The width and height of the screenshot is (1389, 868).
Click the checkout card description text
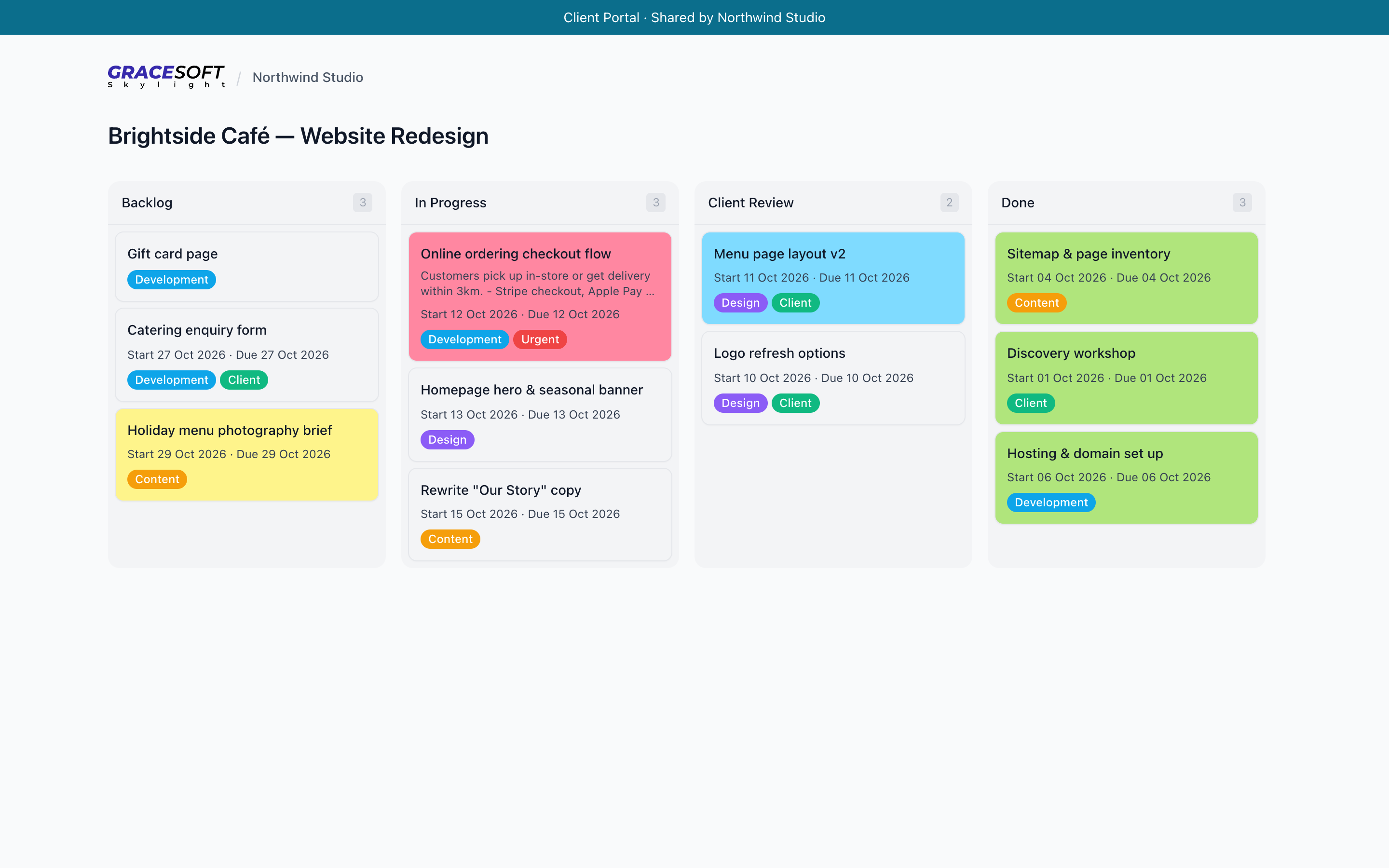tap(537, 284)
